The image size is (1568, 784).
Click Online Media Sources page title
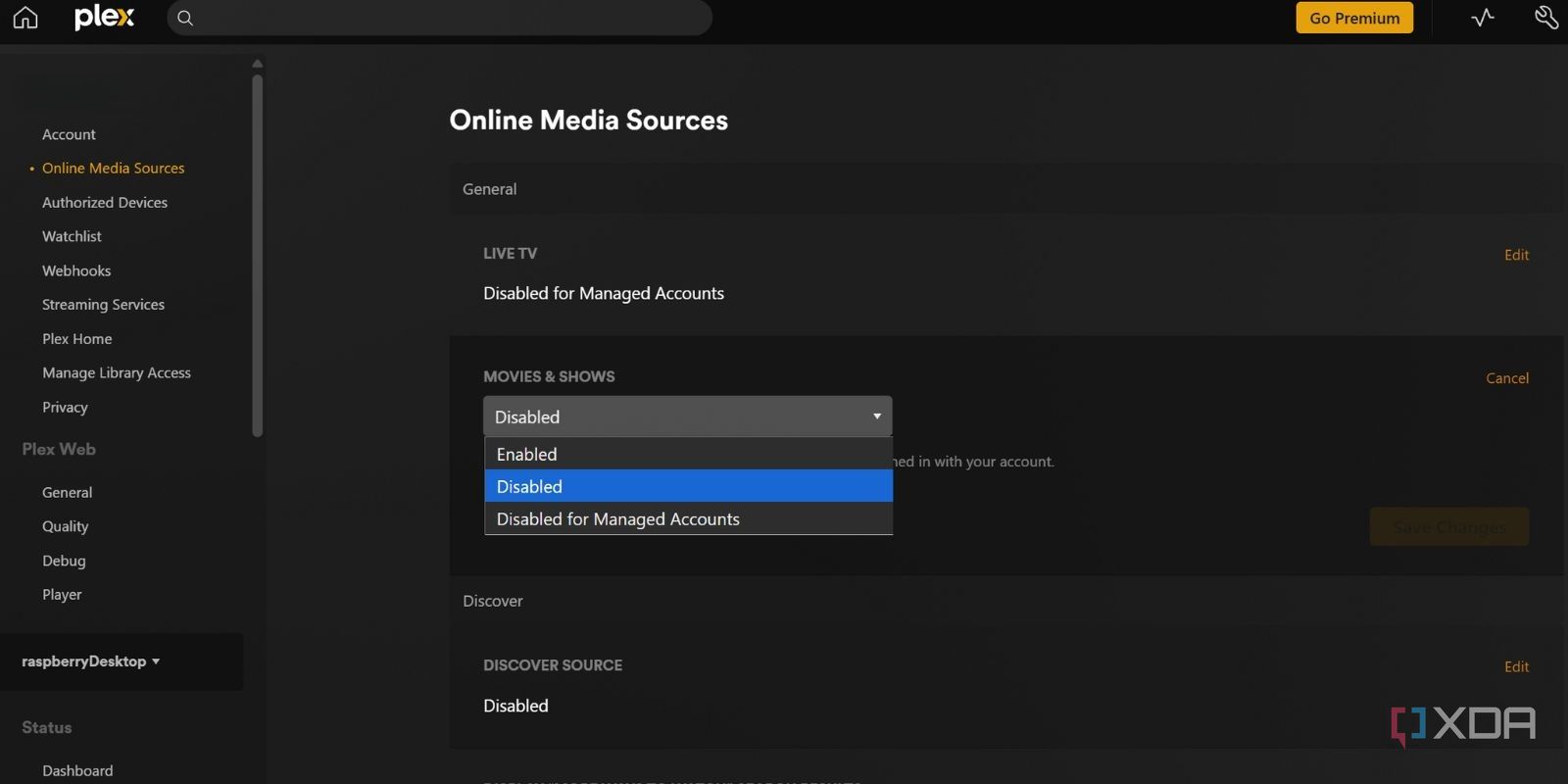(588, 120)
